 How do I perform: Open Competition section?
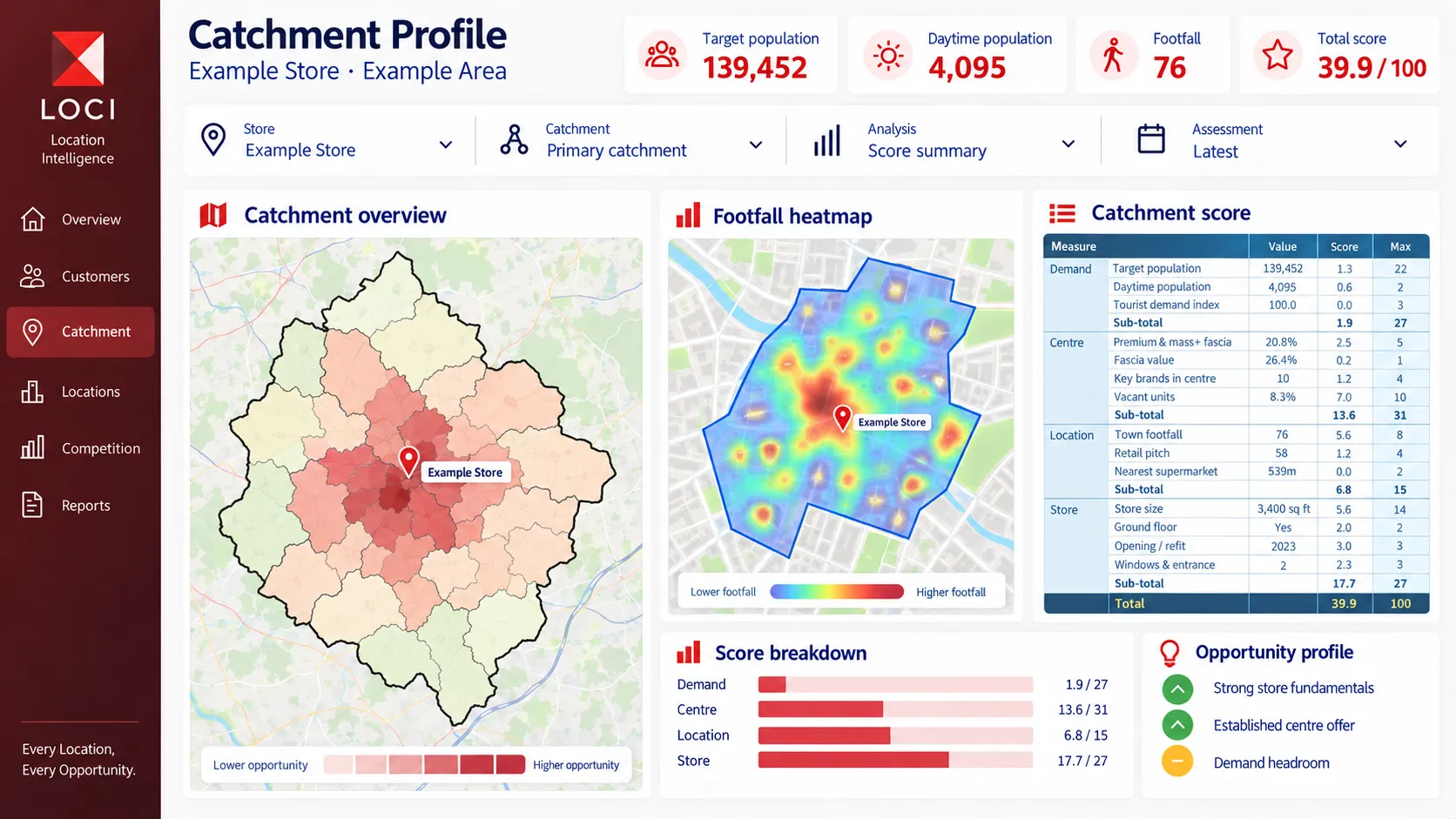(x=80, y=448)
